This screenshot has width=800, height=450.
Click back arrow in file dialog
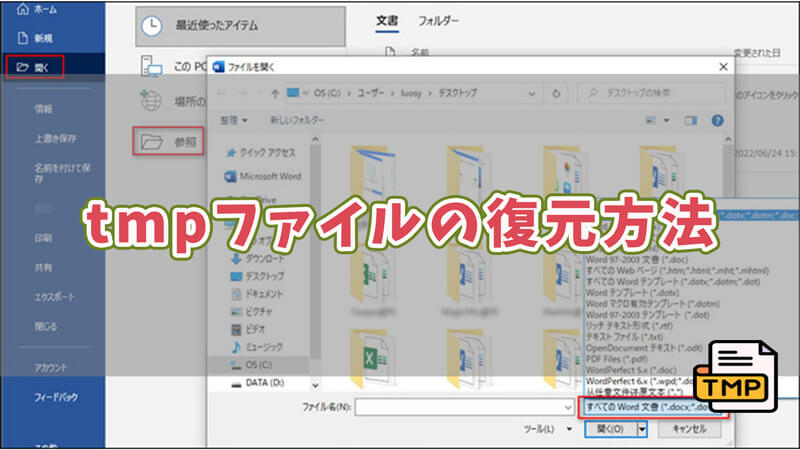click(220, 93)
